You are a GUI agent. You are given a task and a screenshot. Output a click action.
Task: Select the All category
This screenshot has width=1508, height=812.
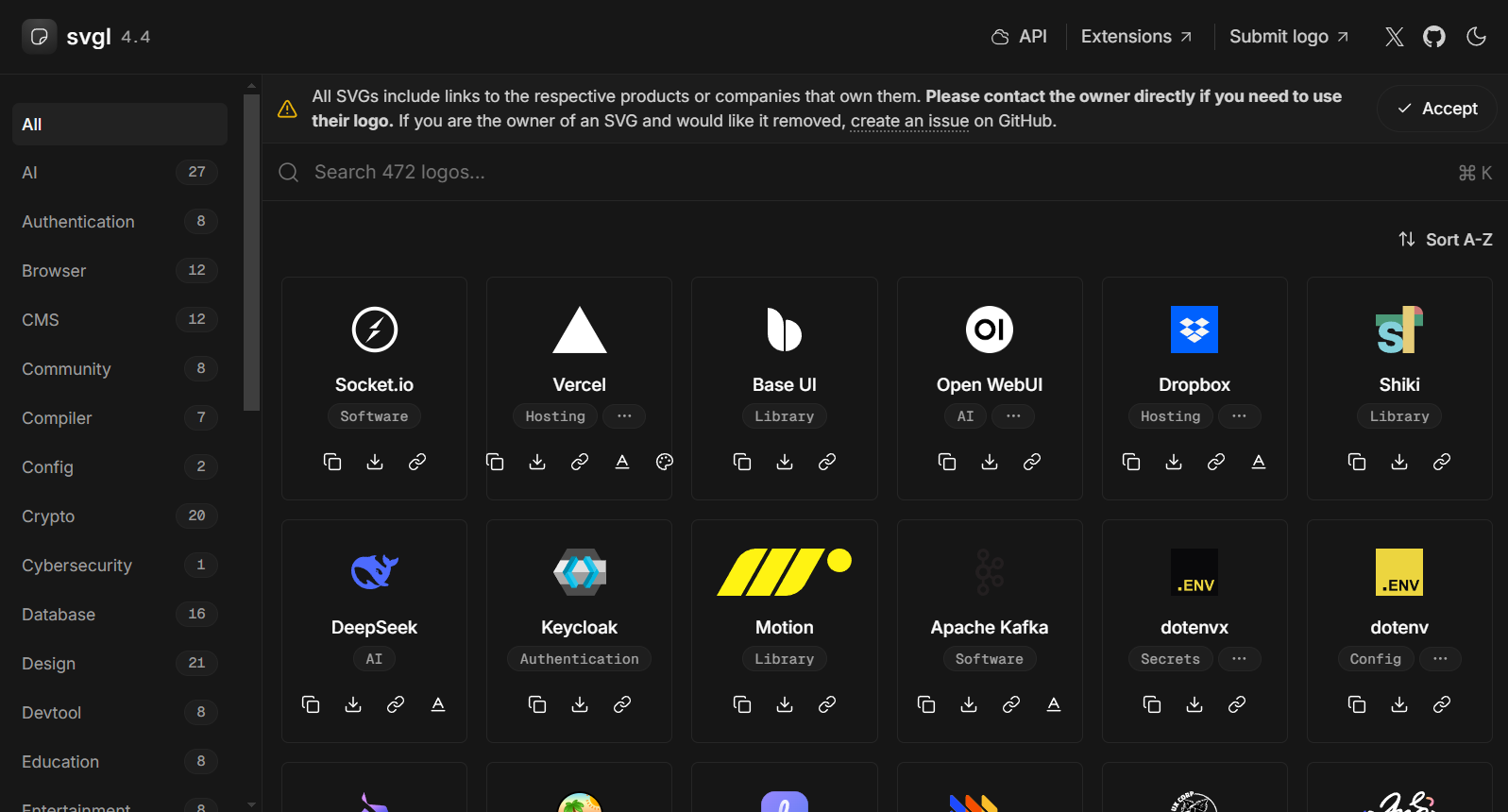(x=120, y=125)
